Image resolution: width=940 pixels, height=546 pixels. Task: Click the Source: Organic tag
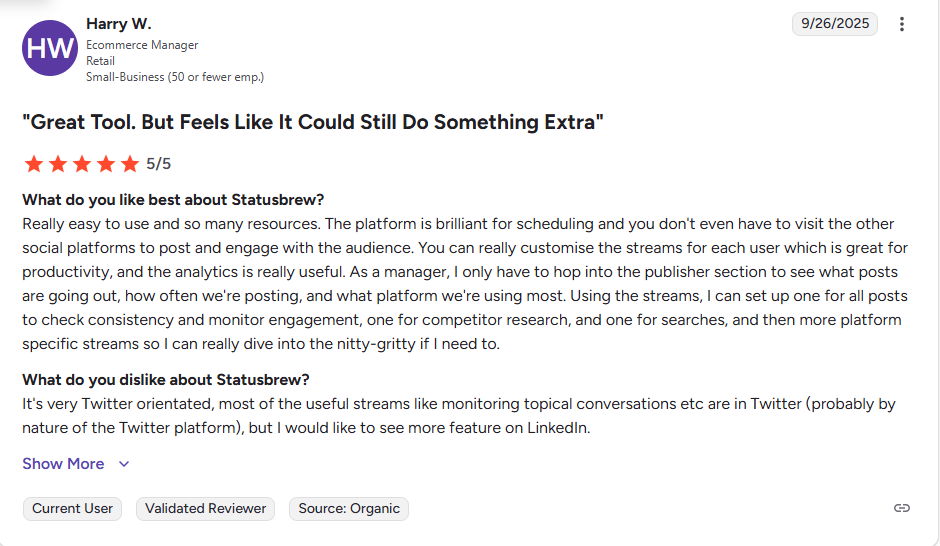[349, 508]
